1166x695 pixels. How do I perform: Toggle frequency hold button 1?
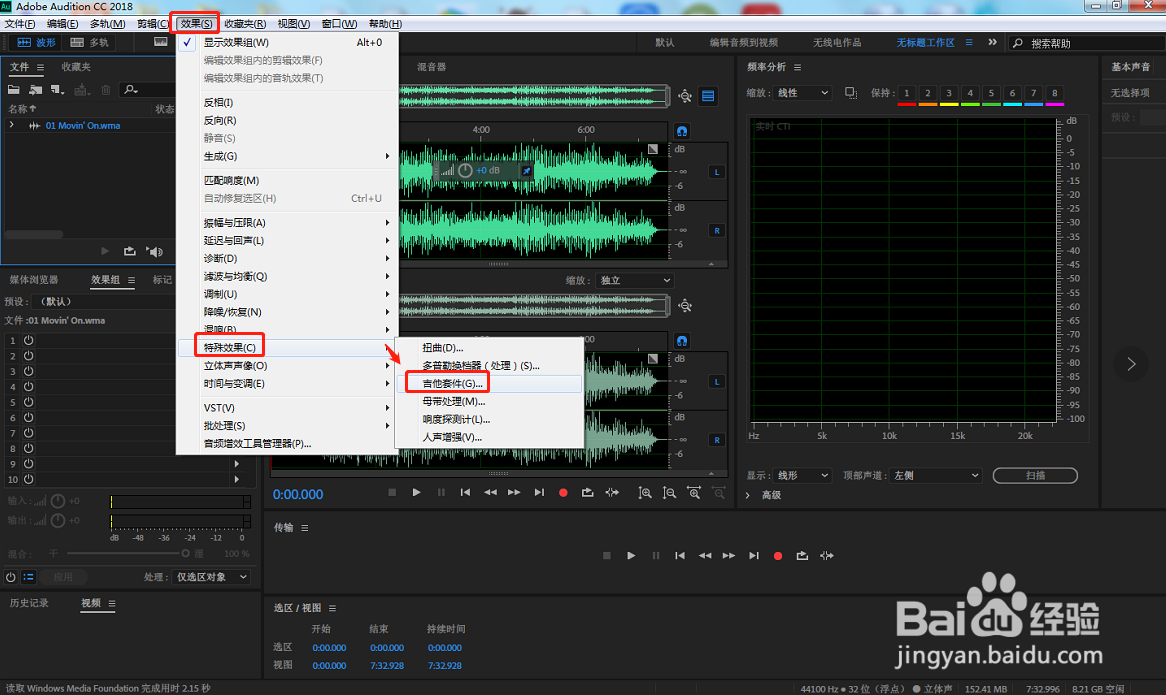tap(906, 93)
